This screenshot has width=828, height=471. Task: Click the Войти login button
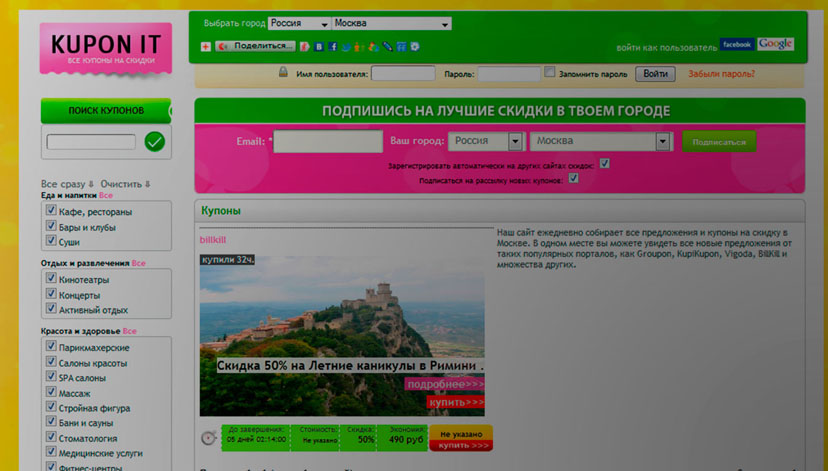(x=655, y=74)
